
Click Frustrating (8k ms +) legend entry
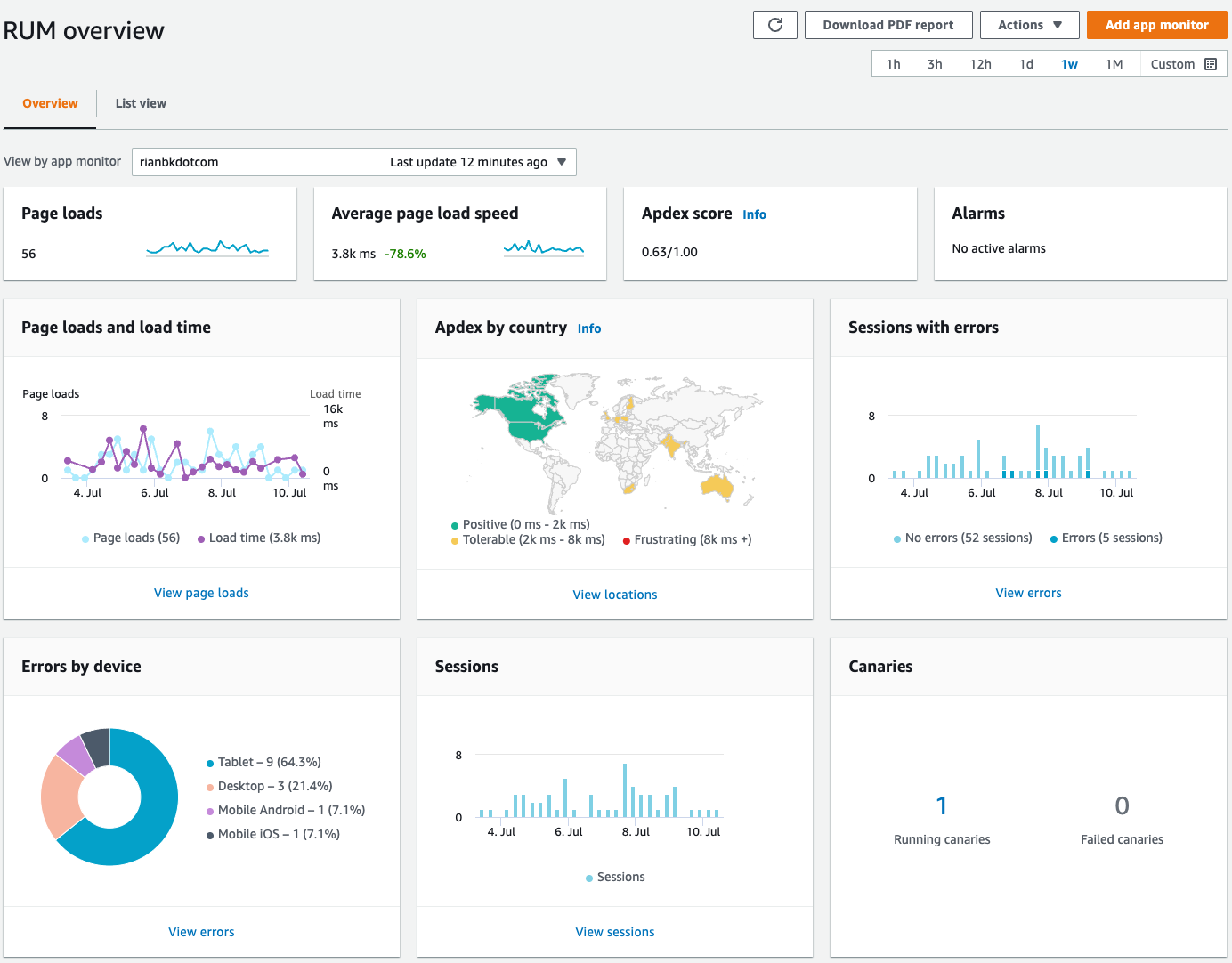pyautogui.click(x=687, y=539)
